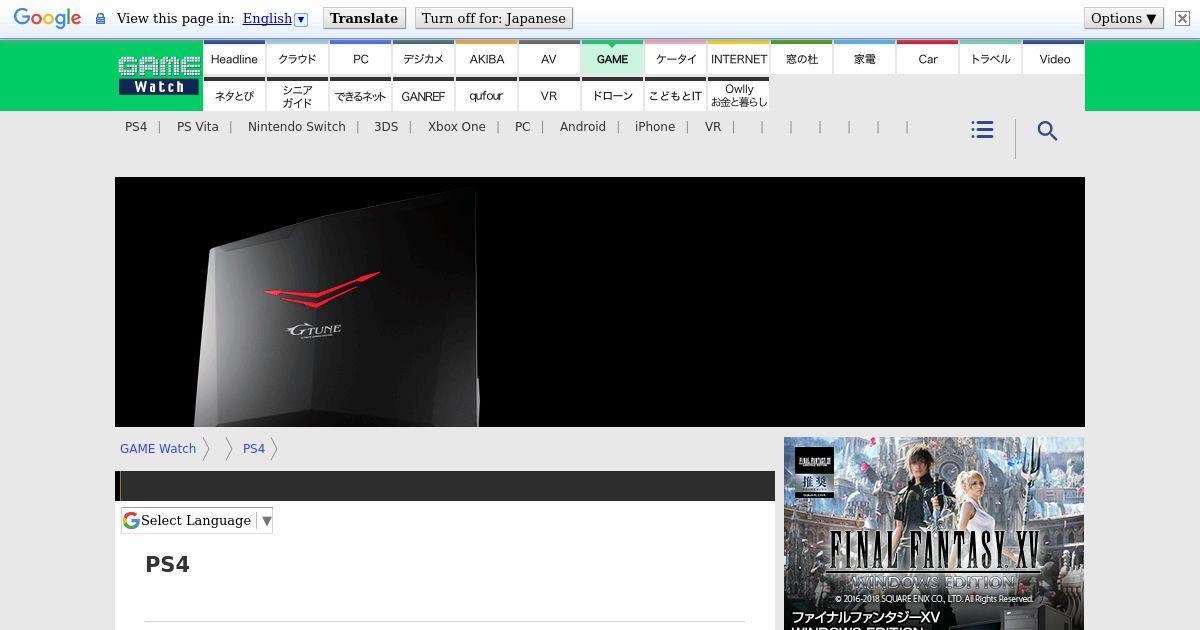
Task: Open the English language dropdown
Action: 275,18
